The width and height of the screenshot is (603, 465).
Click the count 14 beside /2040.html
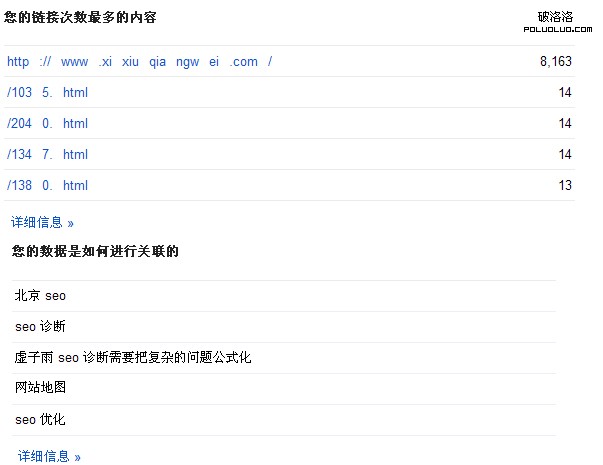pos(565,124)
